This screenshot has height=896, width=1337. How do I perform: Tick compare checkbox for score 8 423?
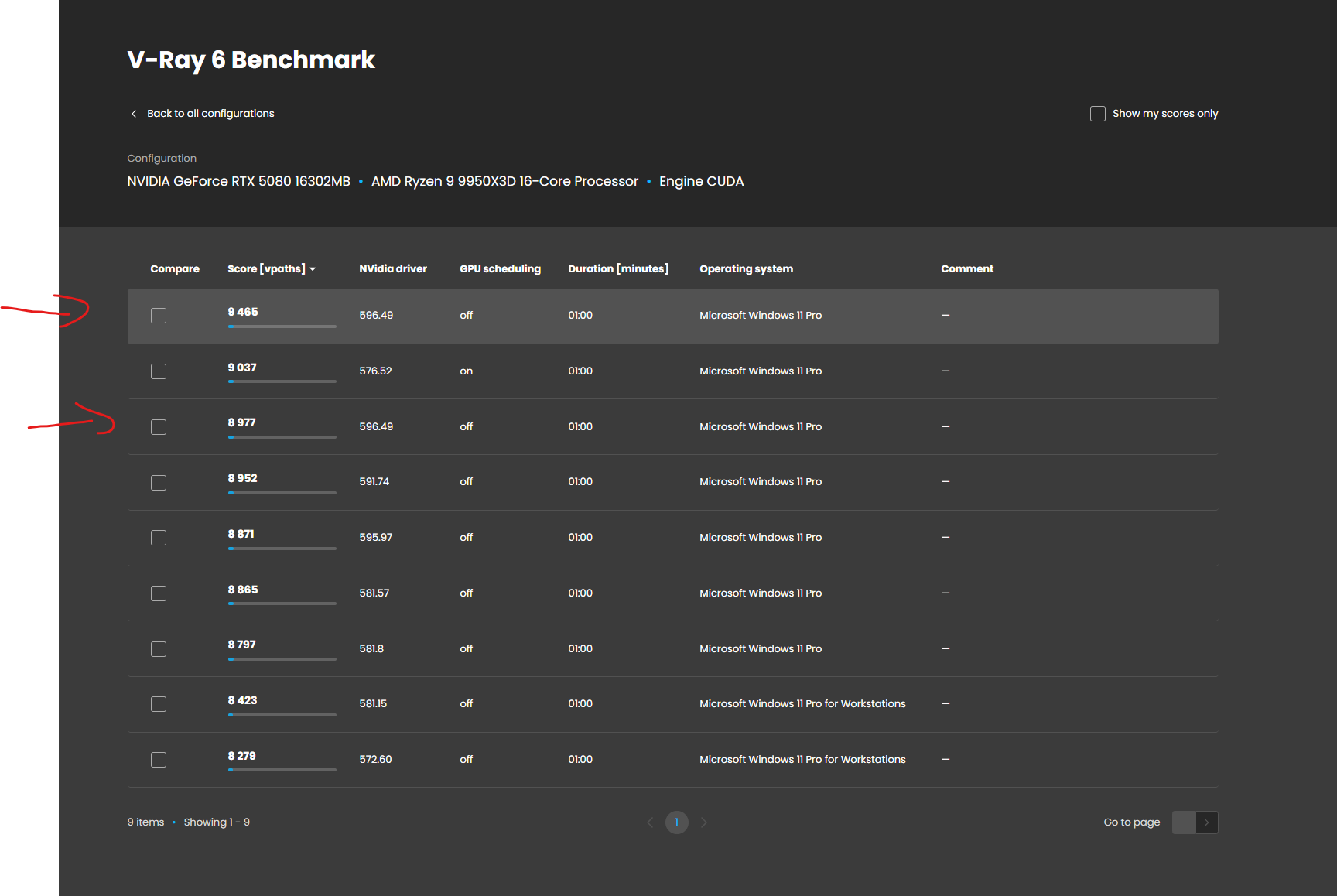pos(159,704)
